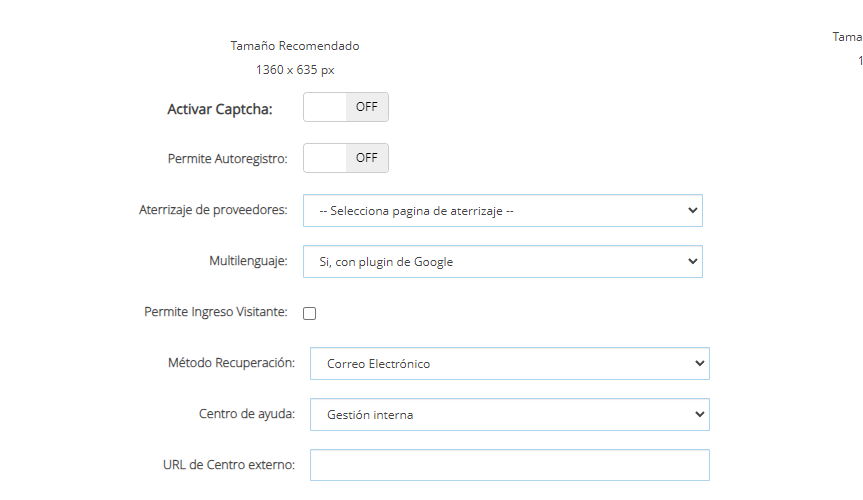
Task: Click the "Permite Ingreso Visitante:" label
Action: click(x=215, y=312)
